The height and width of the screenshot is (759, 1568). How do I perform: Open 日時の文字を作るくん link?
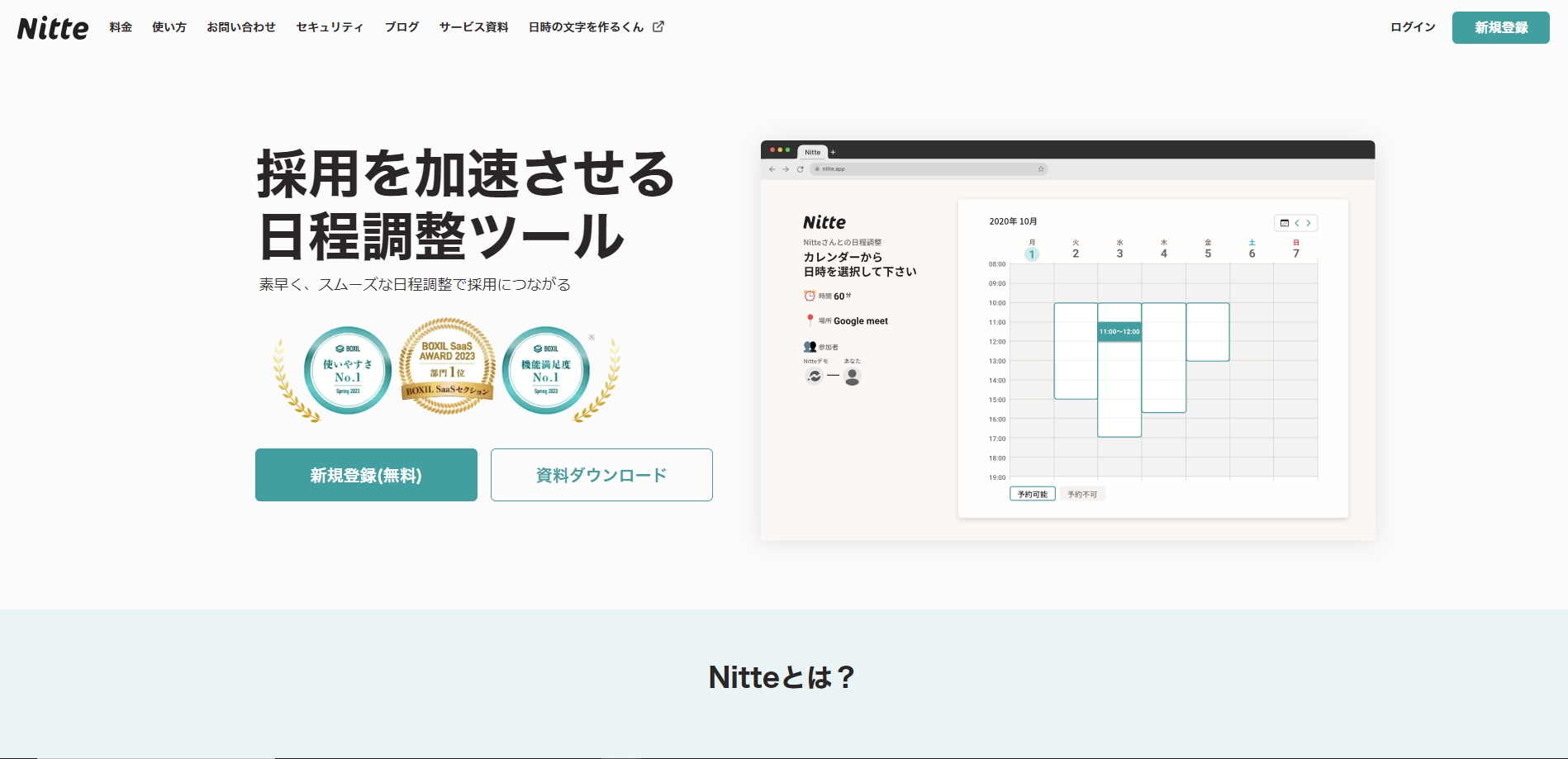pos(586,27)
